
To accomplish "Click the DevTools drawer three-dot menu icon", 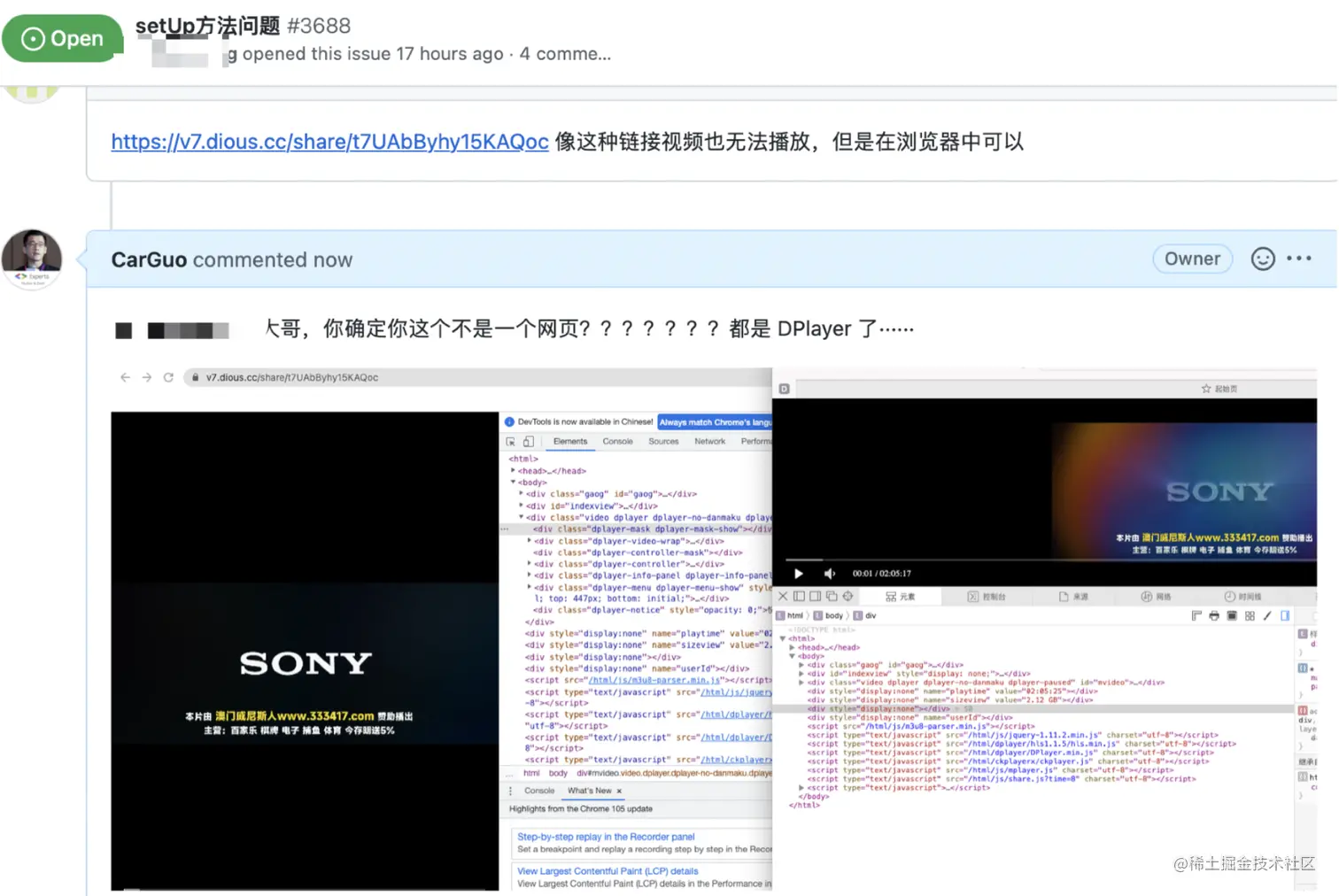I will point(510,791).
